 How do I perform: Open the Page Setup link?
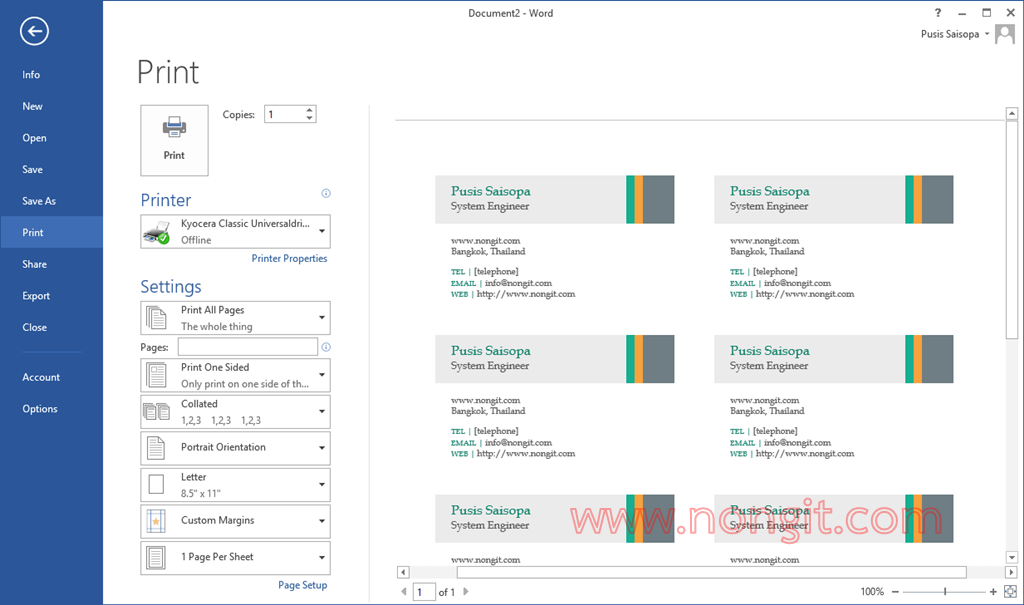(x=302, y=585)
